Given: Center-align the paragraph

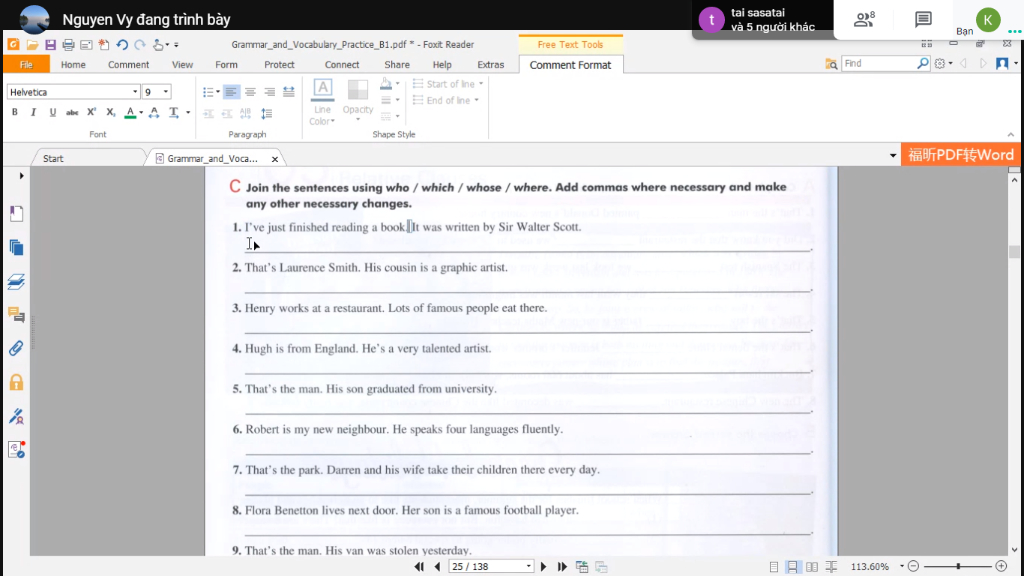Looking at the screenshot, I should 250,92.
